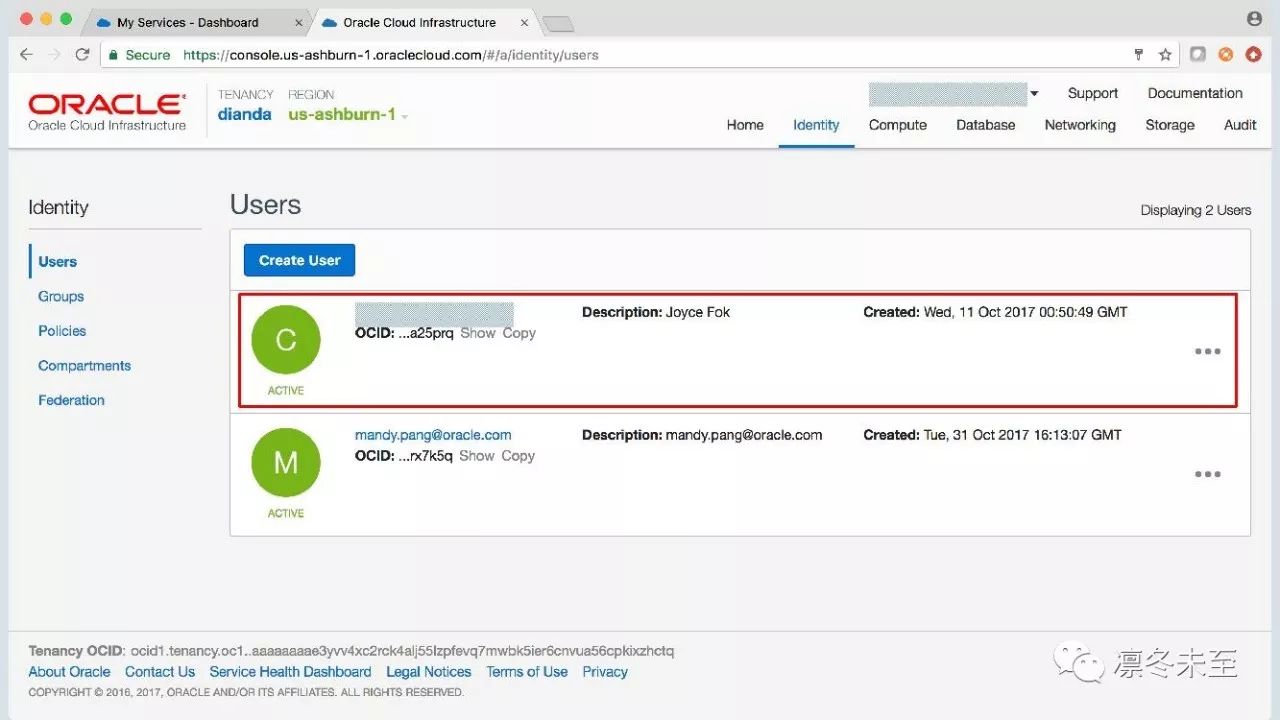Viewport: 1280px width, 720px height.
Task: Click the Identity sidebar heading
Action: point(58,208)
